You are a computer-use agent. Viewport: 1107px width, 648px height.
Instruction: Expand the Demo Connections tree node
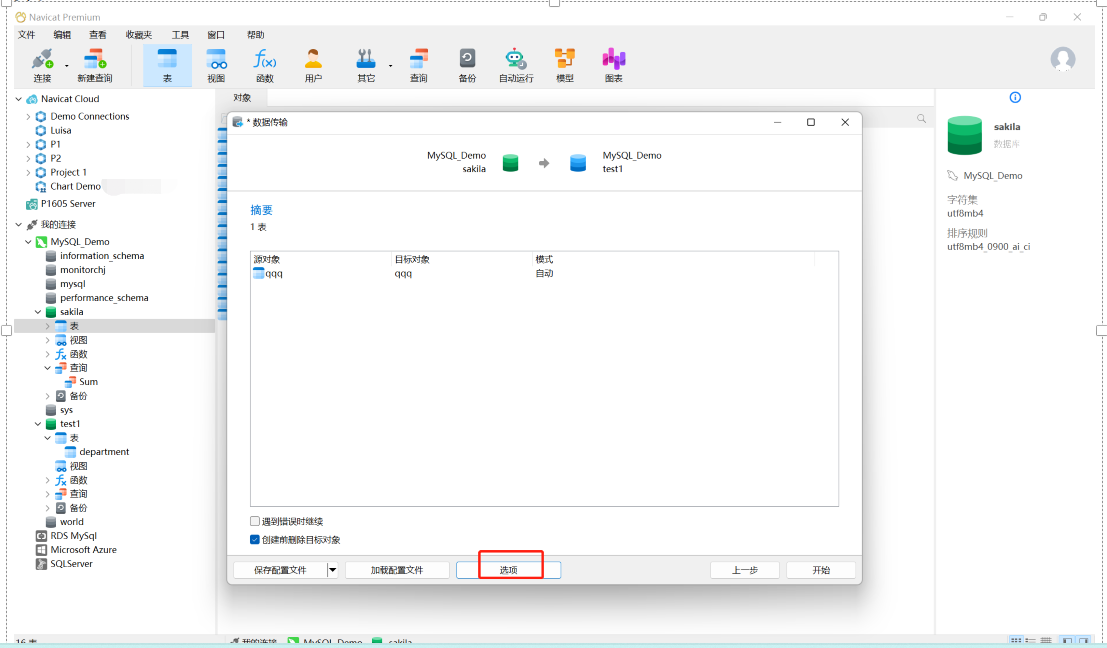[29, 117]
